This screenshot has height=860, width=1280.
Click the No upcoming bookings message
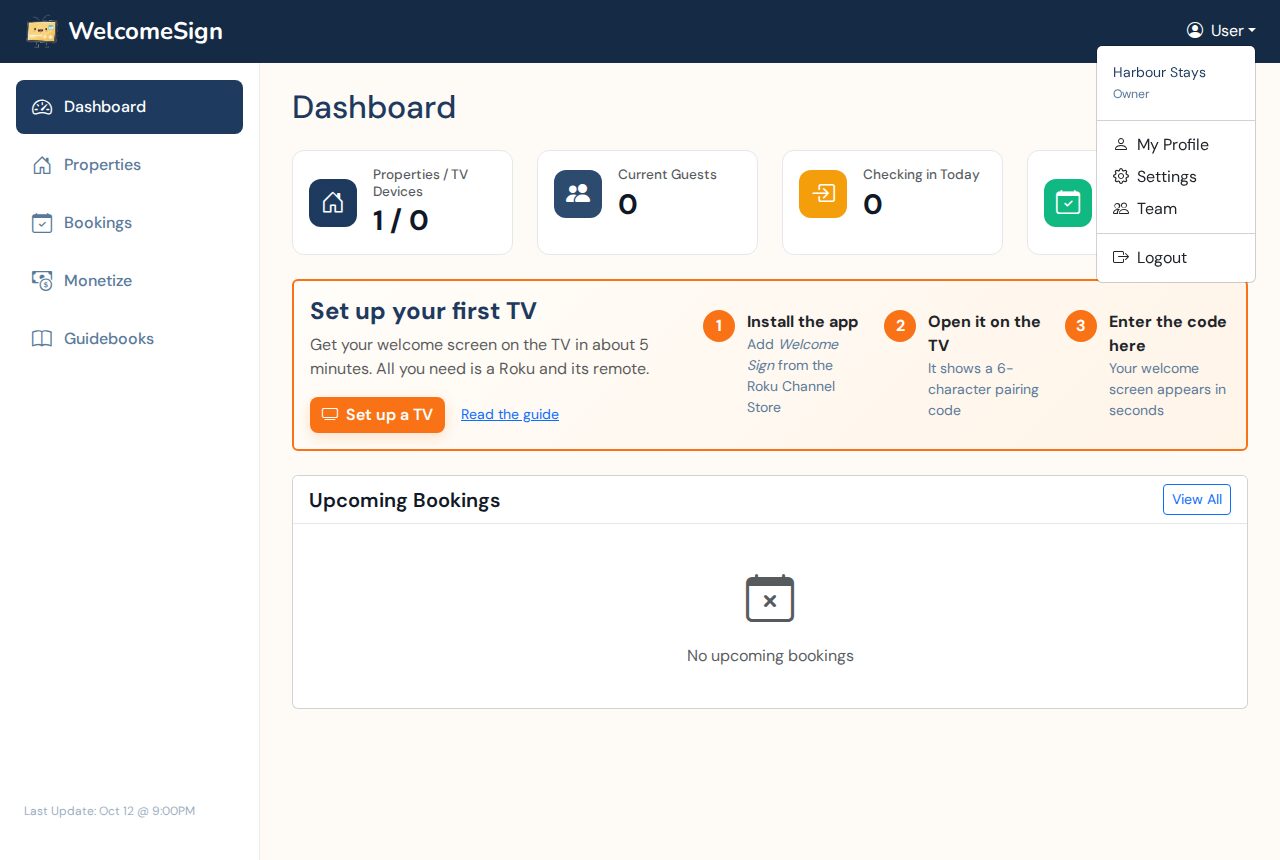(x=770, y=656)
